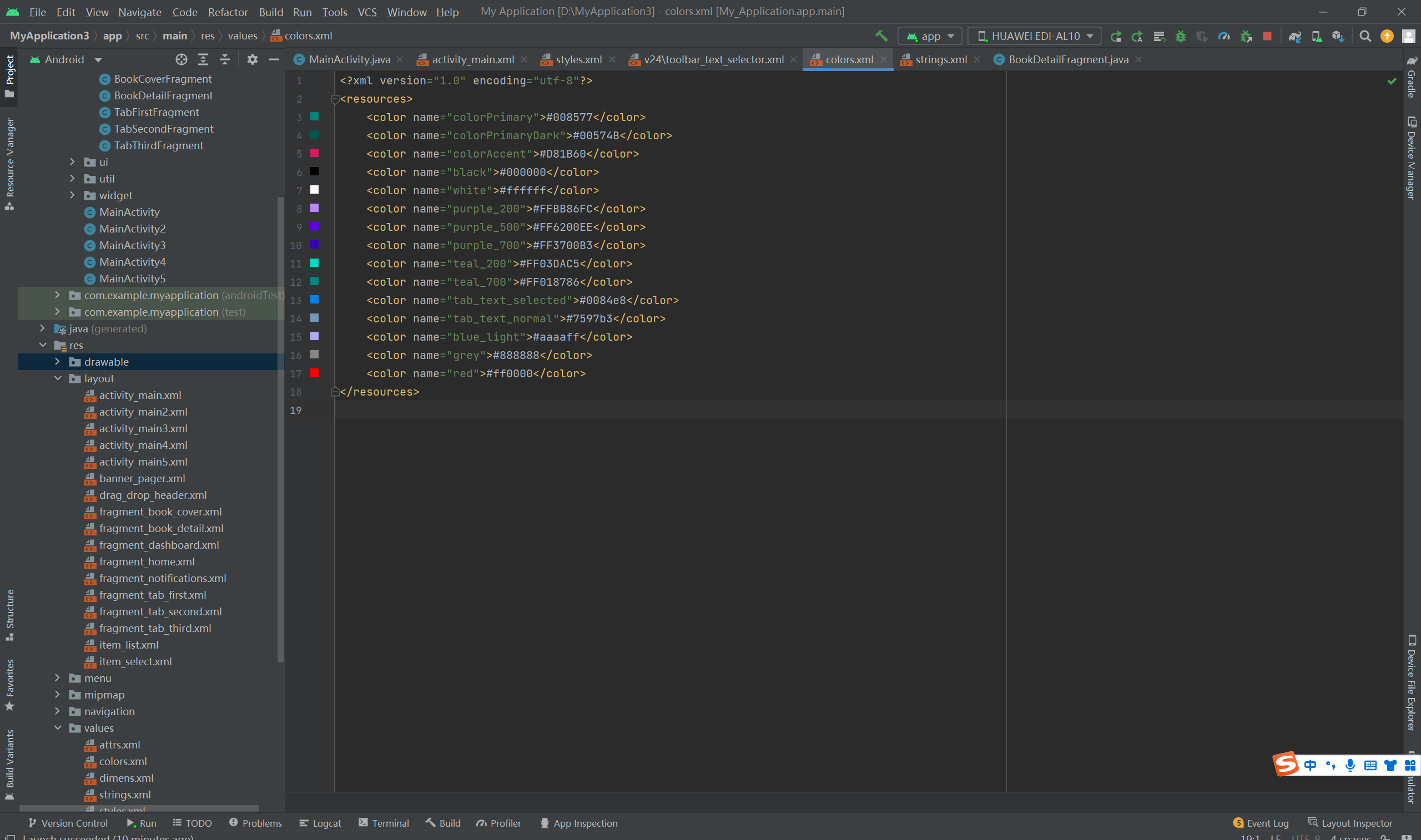Viewport: 1421px width, 840px height.
Task: Open the HUAWEI EDI-AL10 device dropdown
Action: click(1035, 36)
